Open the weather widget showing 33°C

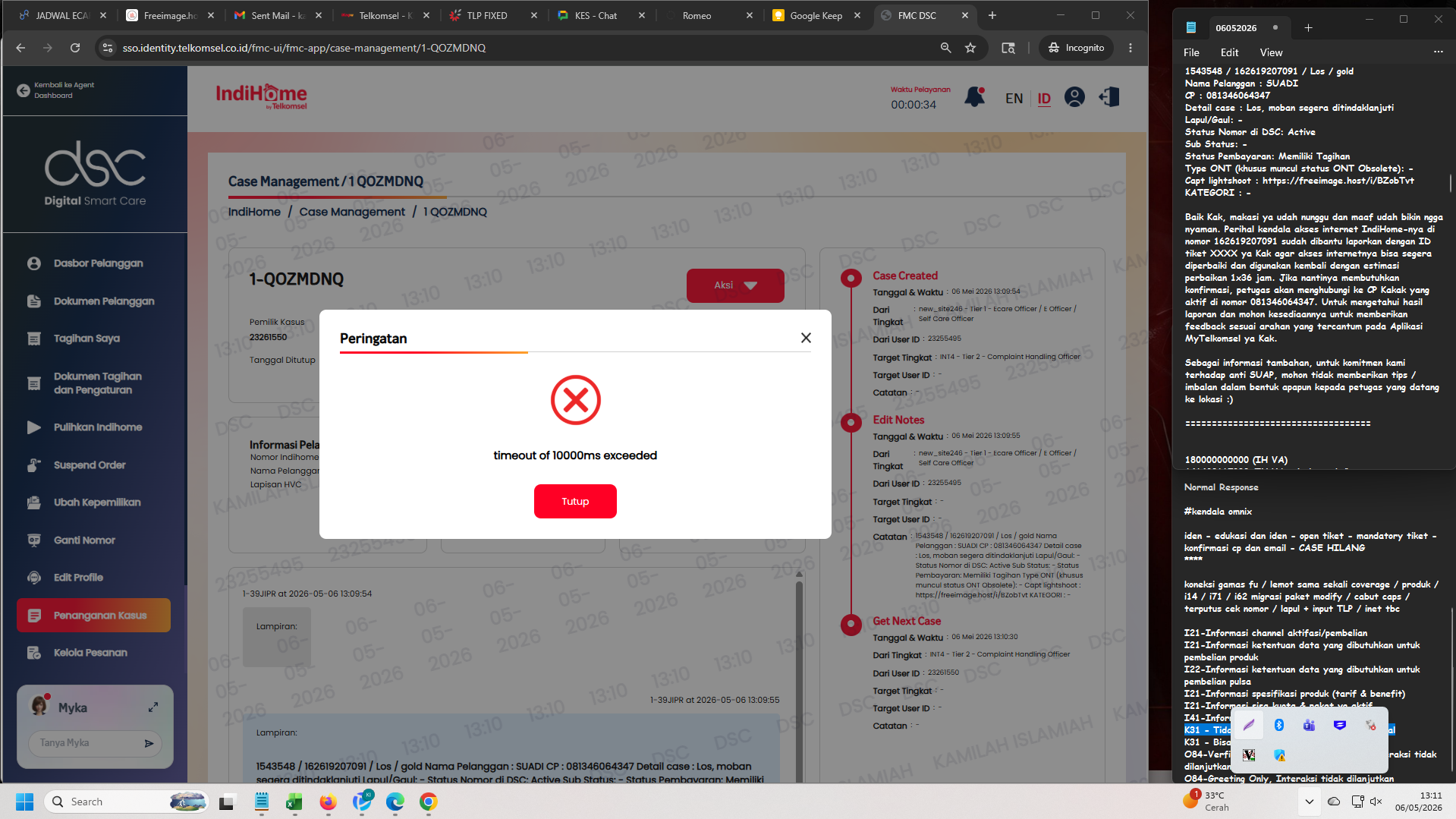(x=1206, y=802)
